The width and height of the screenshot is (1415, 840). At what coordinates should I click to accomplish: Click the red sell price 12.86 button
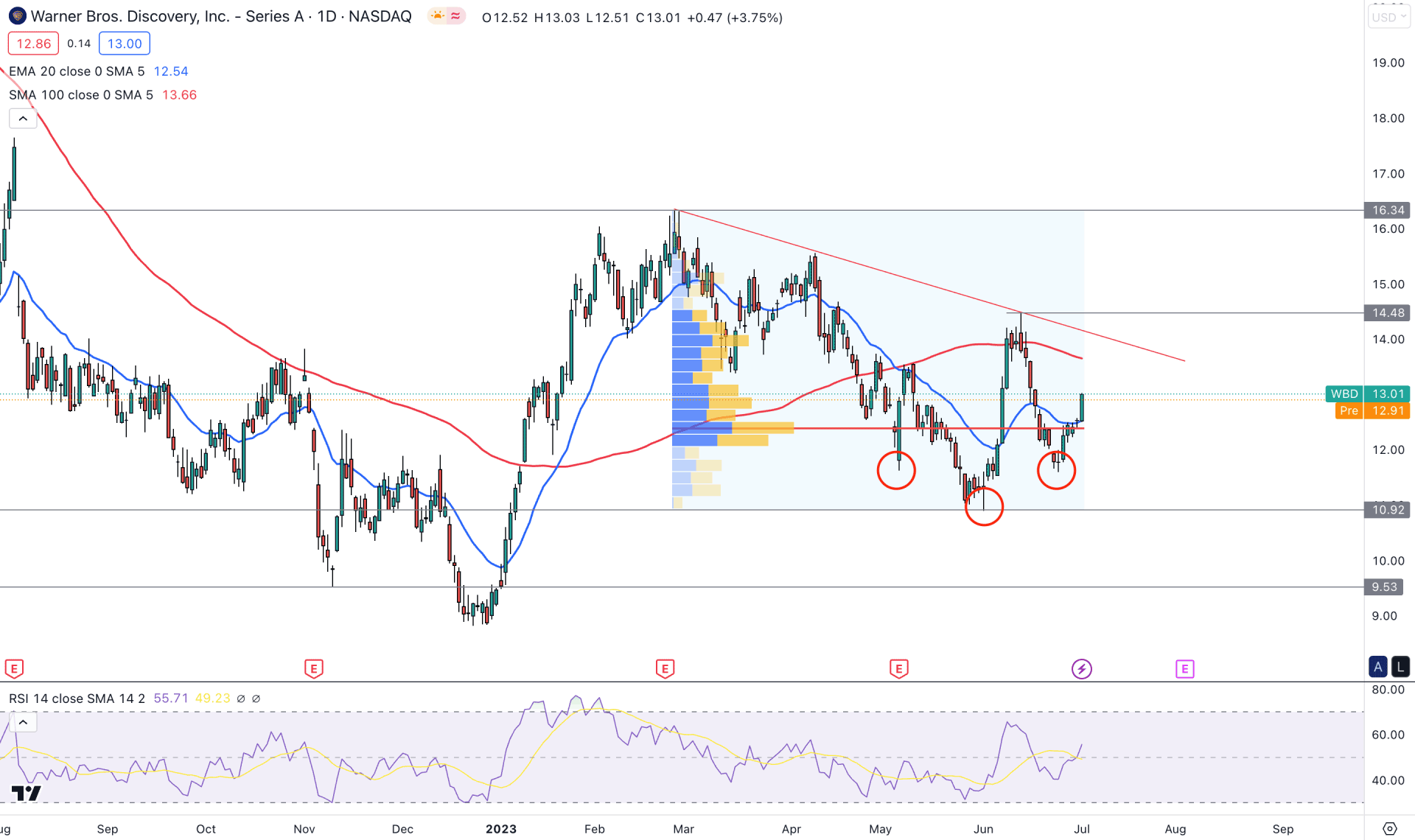tap(33, 43)
